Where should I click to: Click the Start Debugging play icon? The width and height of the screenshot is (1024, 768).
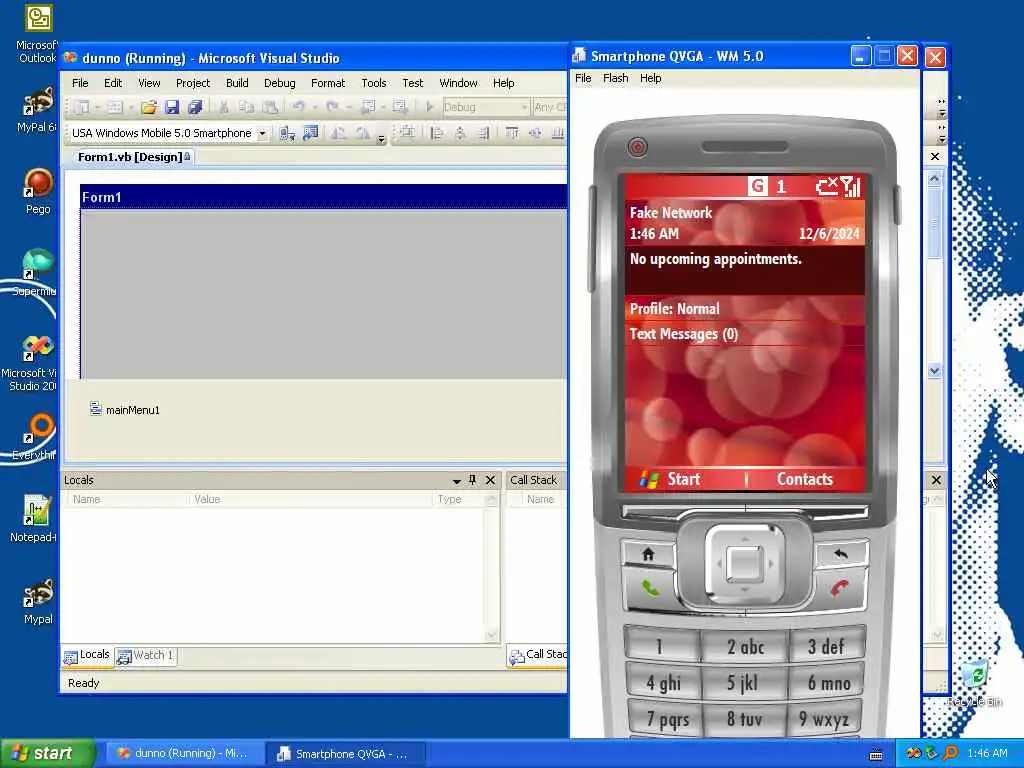click(430, 106)
